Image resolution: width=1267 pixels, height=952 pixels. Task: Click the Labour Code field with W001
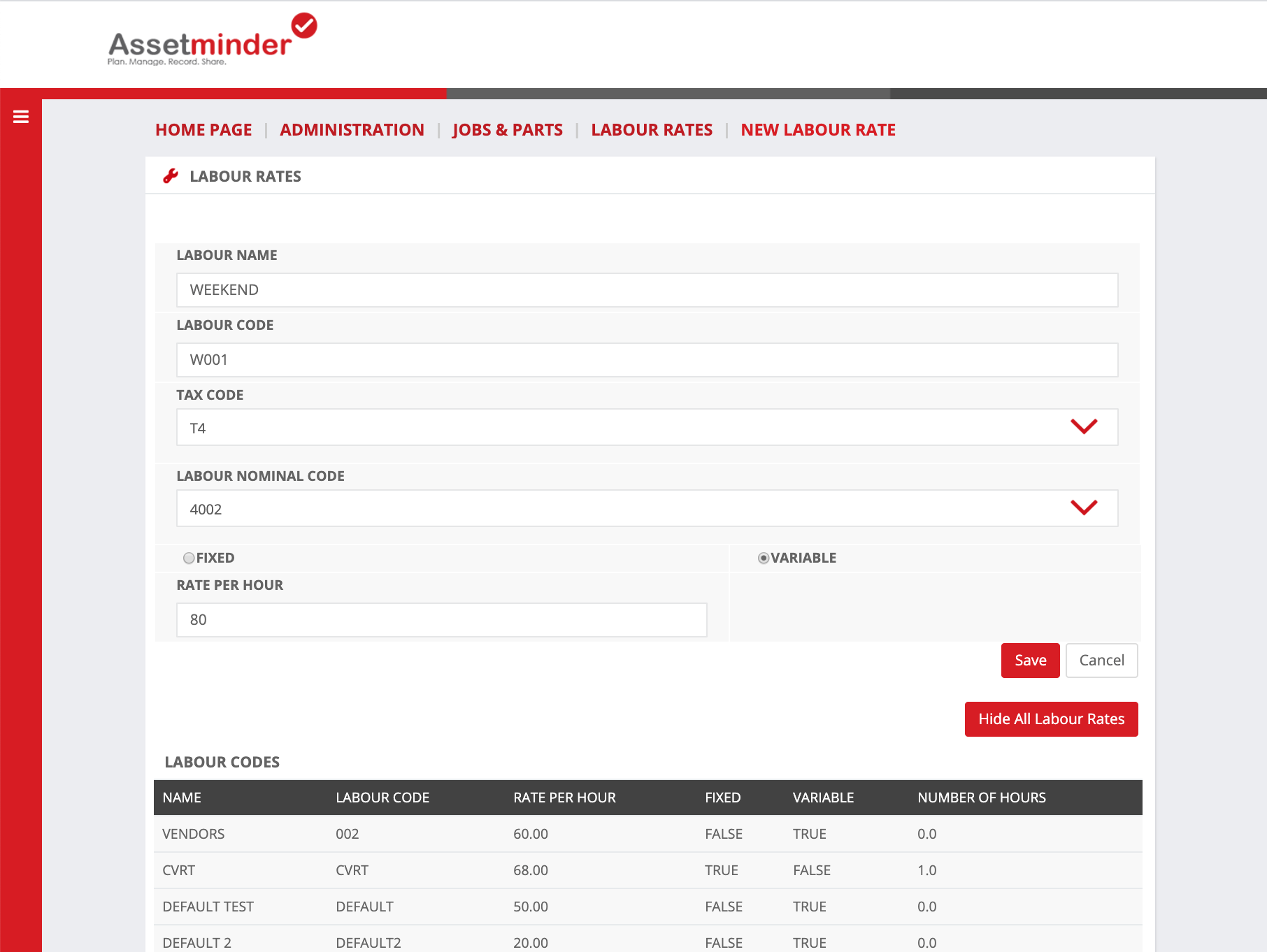(x=647, y=360)
